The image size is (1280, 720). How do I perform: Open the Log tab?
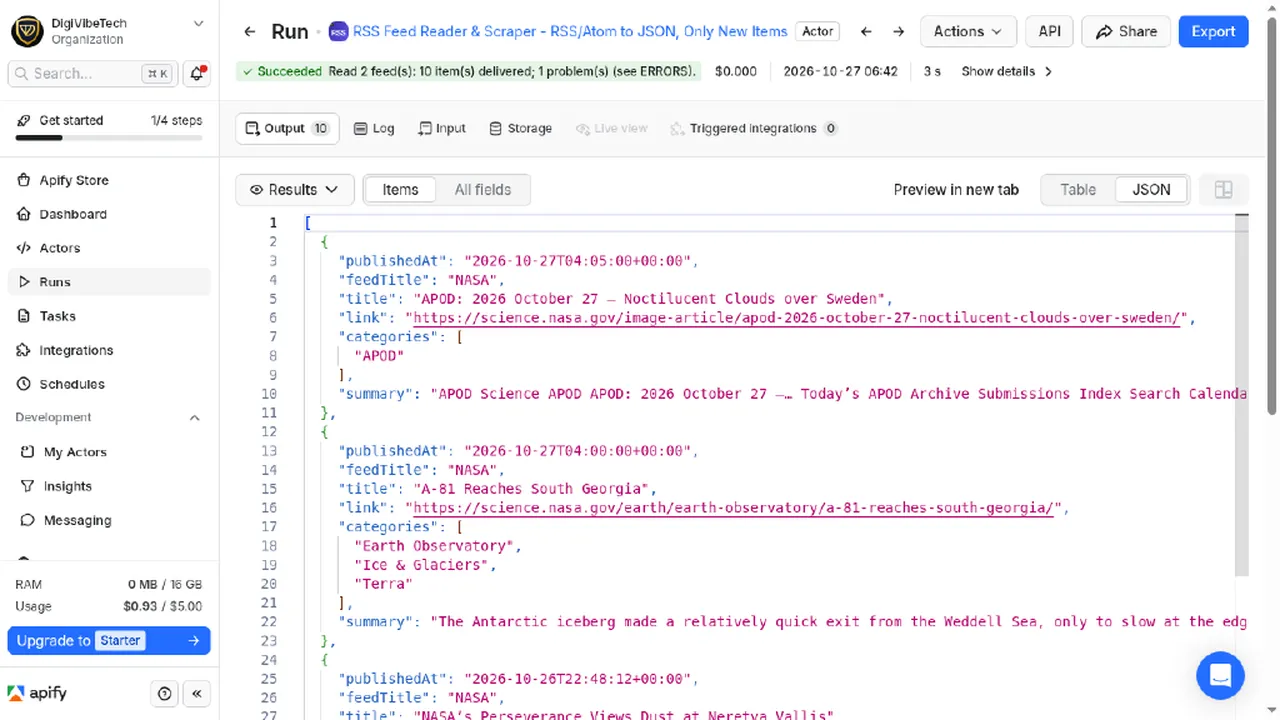tap(374, 128)
